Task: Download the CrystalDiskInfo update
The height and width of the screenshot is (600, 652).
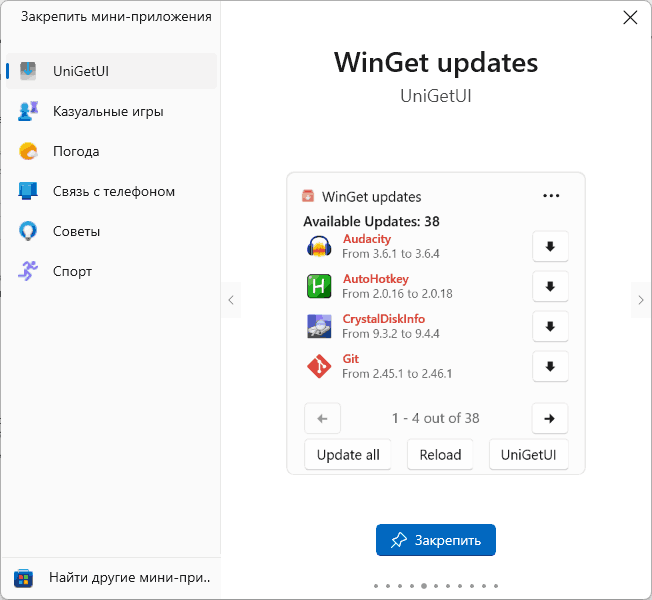Action: coord(550,326)
